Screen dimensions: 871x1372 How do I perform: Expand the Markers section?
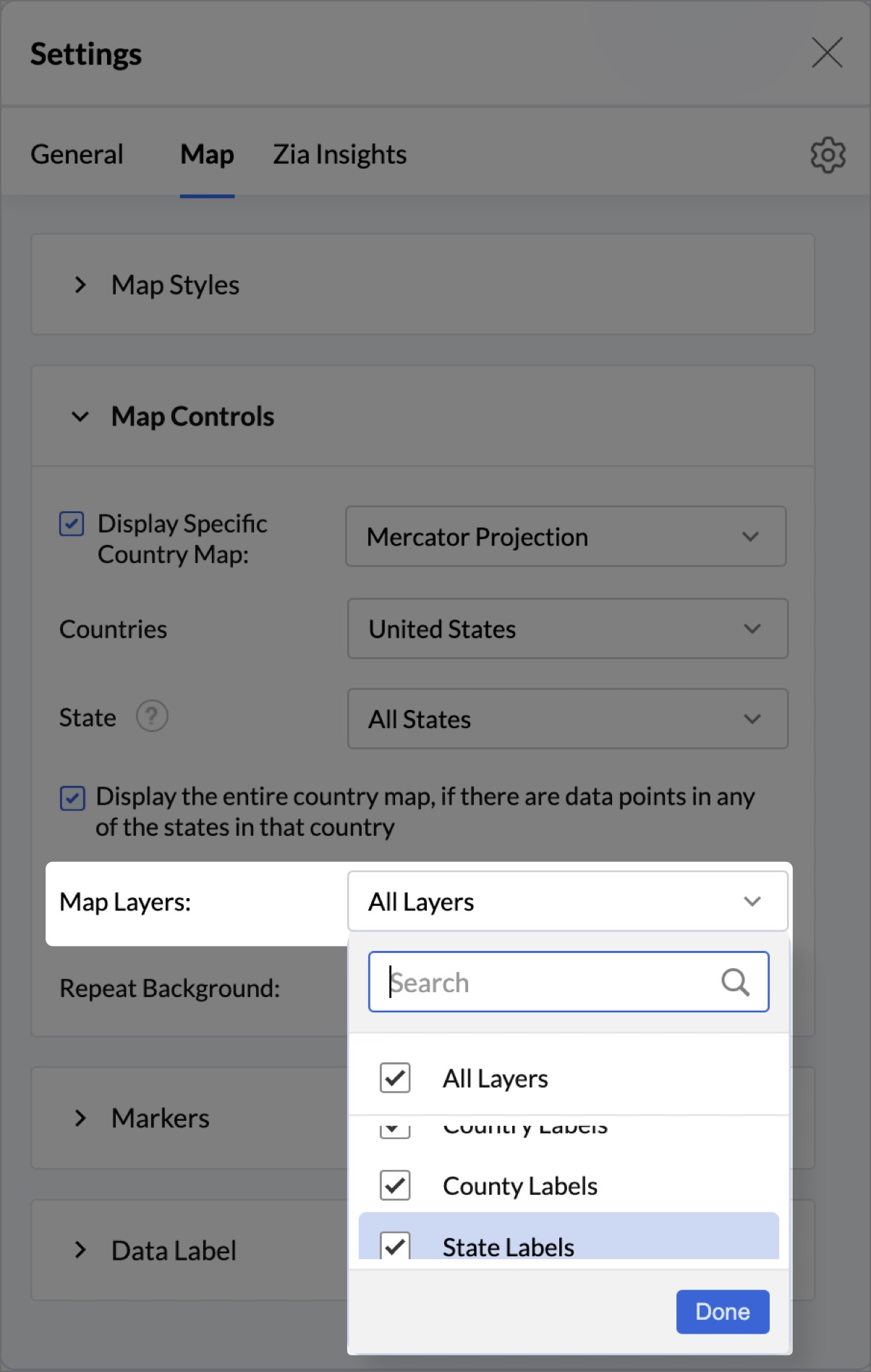pos(80,1118)
